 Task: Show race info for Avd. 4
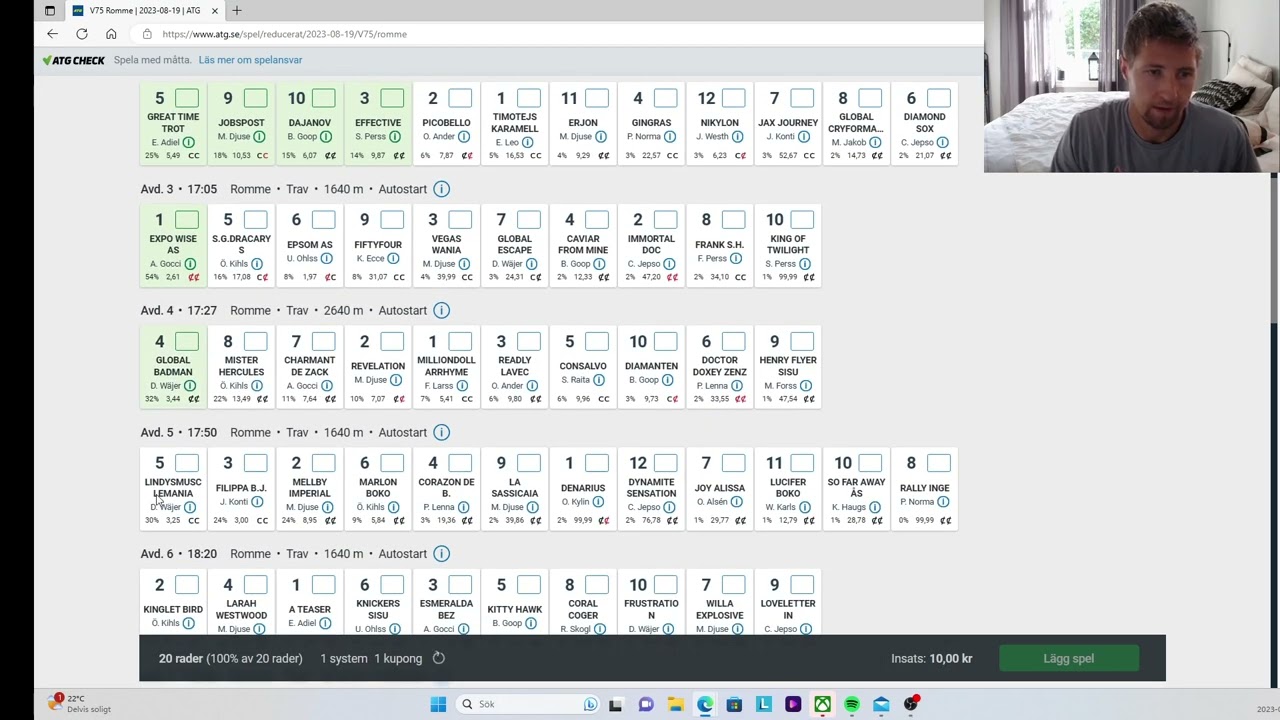tap(441, 310)
